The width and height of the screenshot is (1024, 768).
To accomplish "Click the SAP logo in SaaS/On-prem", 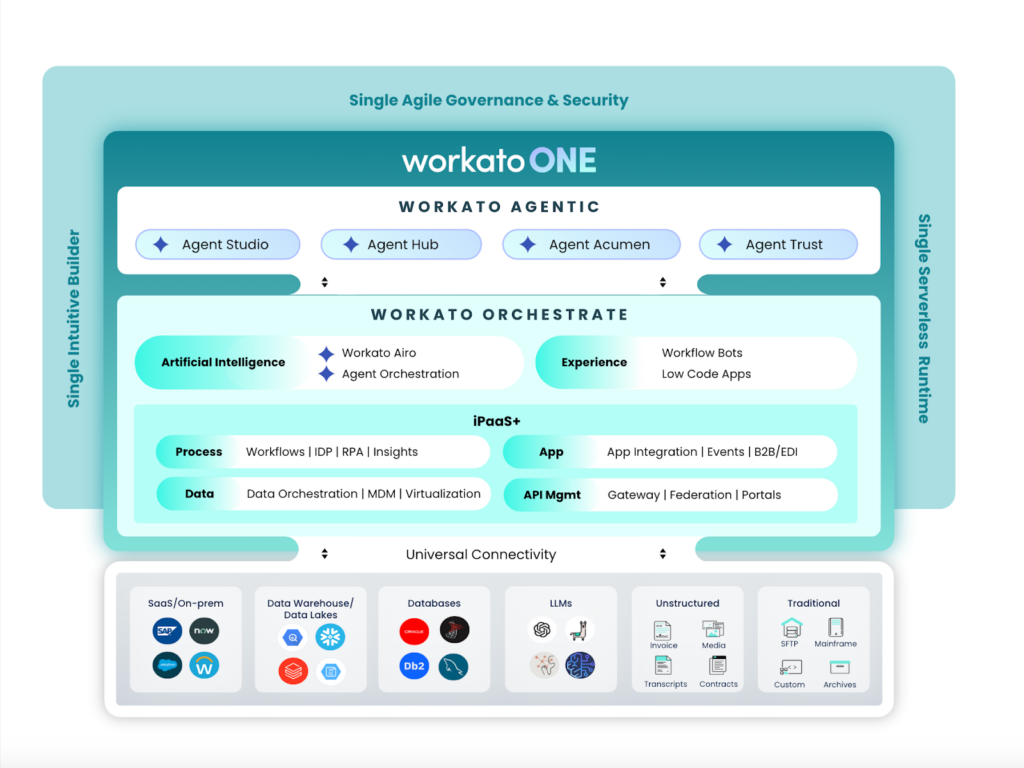I will click(x=167, y=629).
